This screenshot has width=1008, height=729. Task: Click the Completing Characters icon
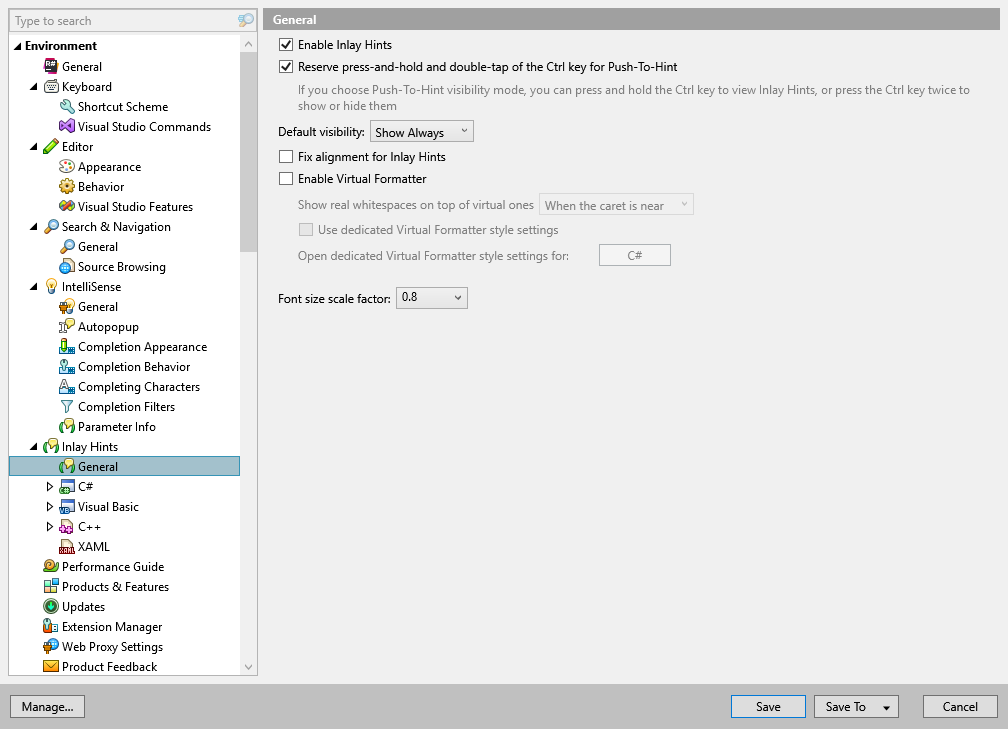[67, 386]
